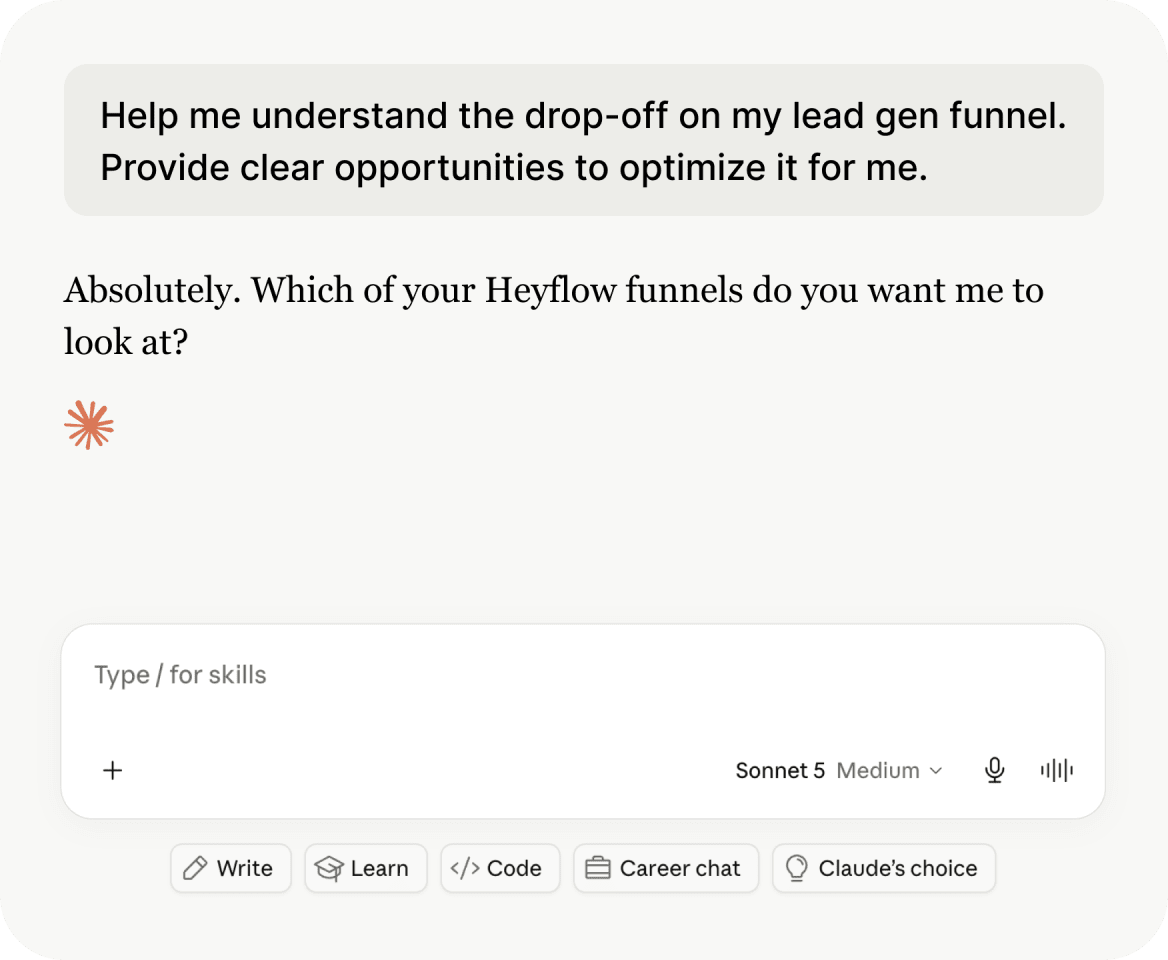This screenshot has width=1168, height=960.
Task: Click Claude's reply mentioning Heyflow funnels
Action: click(553, 316)
